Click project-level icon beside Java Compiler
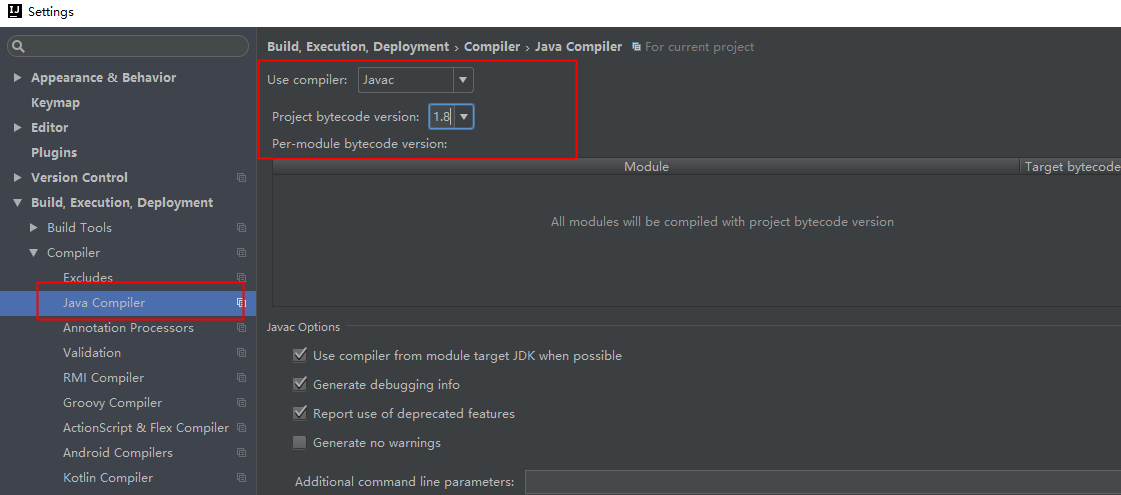The image size is (1121, 495). (x=242, y=303)
